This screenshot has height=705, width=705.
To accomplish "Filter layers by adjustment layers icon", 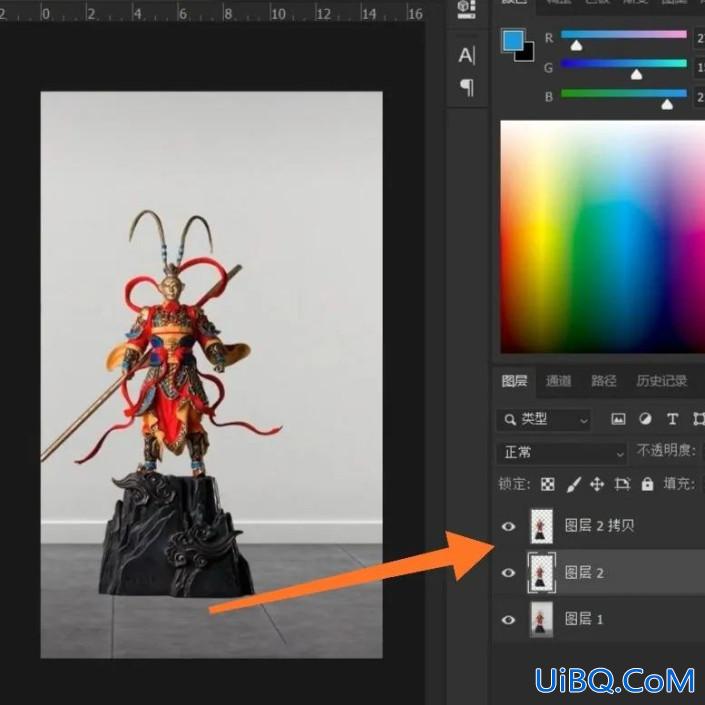I will click(645, 419).
